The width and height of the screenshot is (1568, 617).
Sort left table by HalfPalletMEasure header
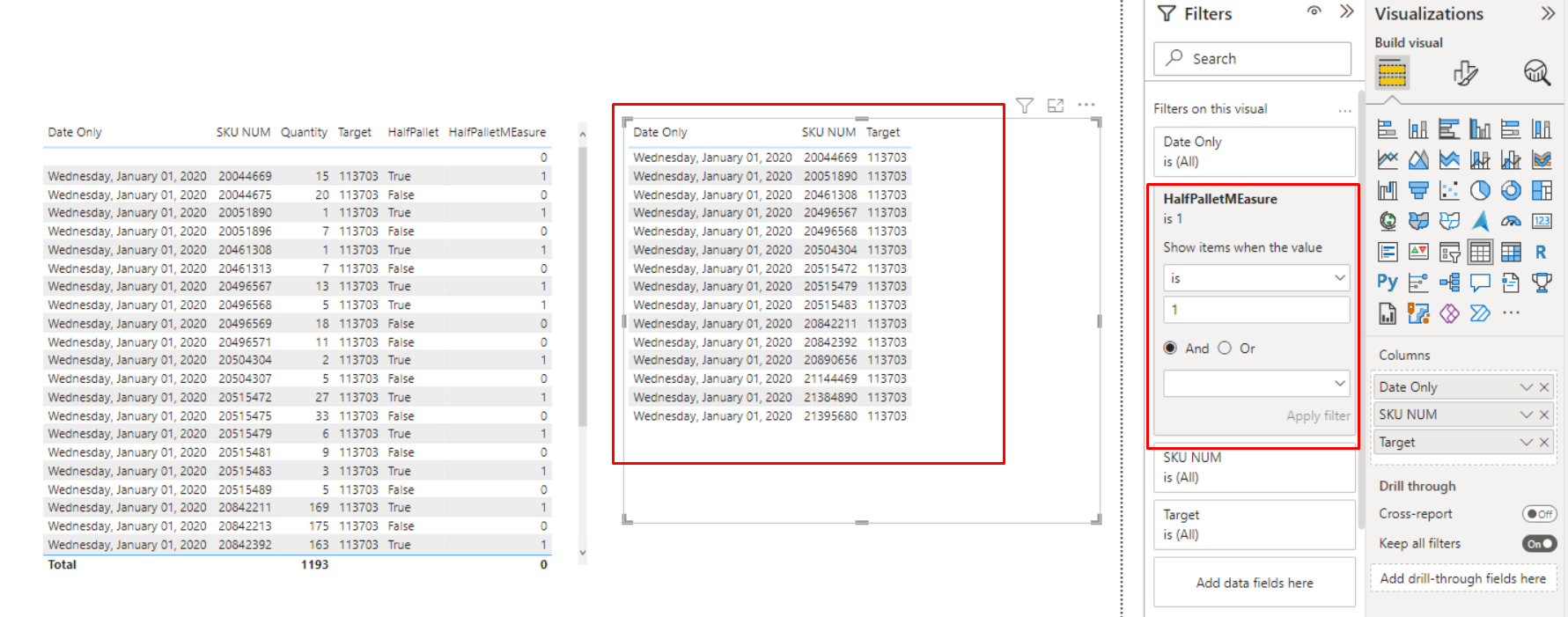tap(497, 132)
